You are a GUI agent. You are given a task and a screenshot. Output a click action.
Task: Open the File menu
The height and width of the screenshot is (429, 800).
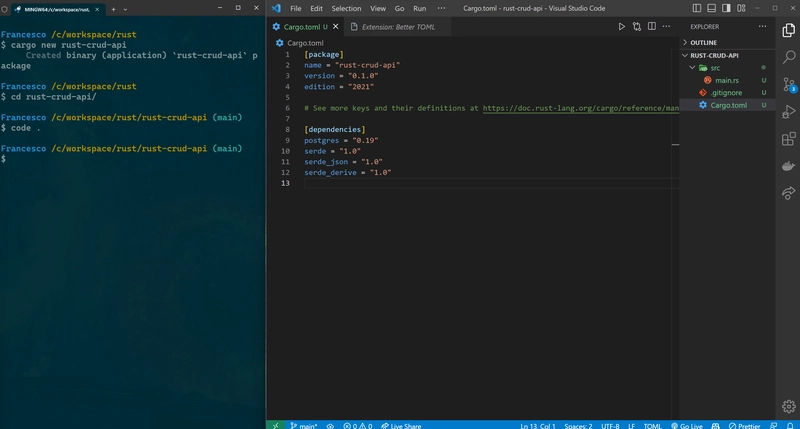(295, 8)
